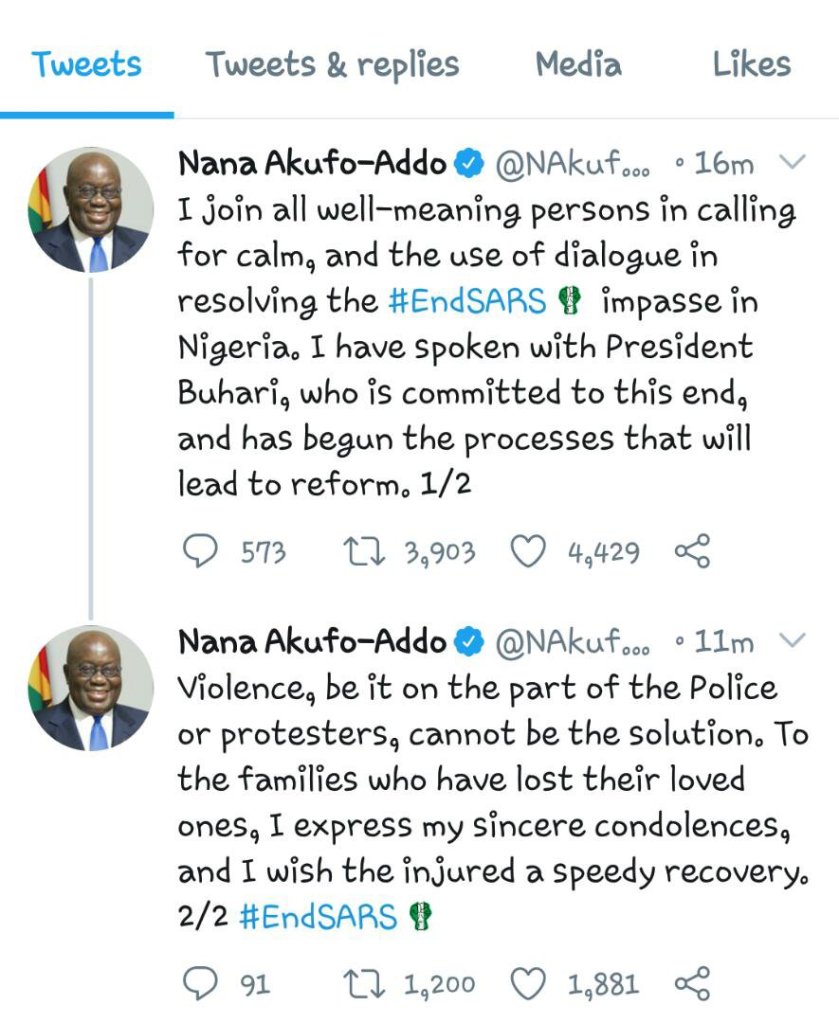The height and width of the screenshot is (1023, 839).
Task: Share the second tweet about condolences
Action: click(x=692, y=985)
